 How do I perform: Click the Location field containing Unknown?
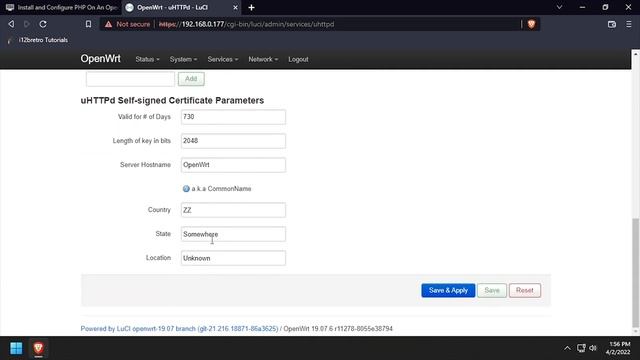pos(233,258)
